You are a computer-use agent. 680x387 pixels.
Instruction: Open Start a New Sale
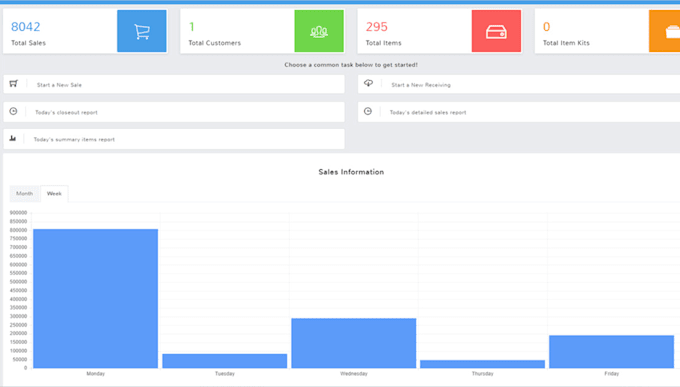point(174,84)
